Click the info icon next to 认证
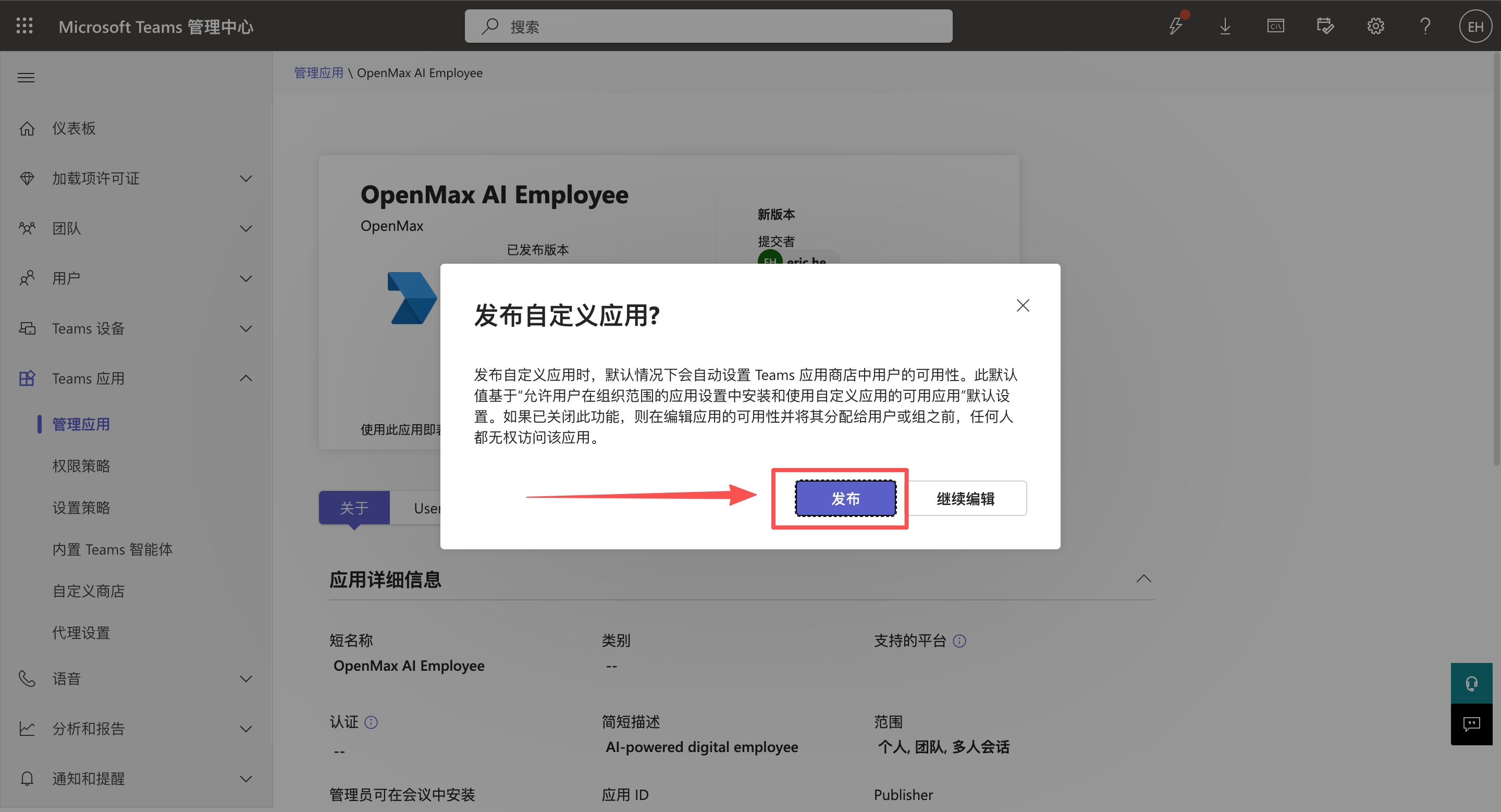This screenshot has height=812, width=1501. tap(371, 722)
